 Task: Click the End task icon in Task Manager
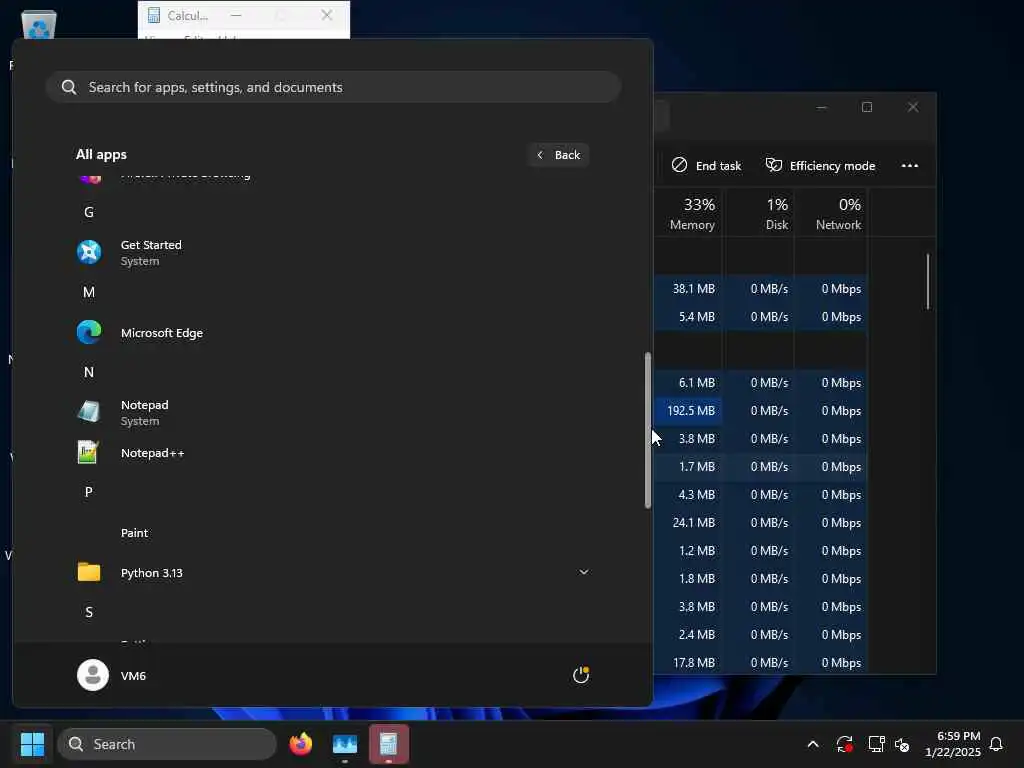pos(679,165)
